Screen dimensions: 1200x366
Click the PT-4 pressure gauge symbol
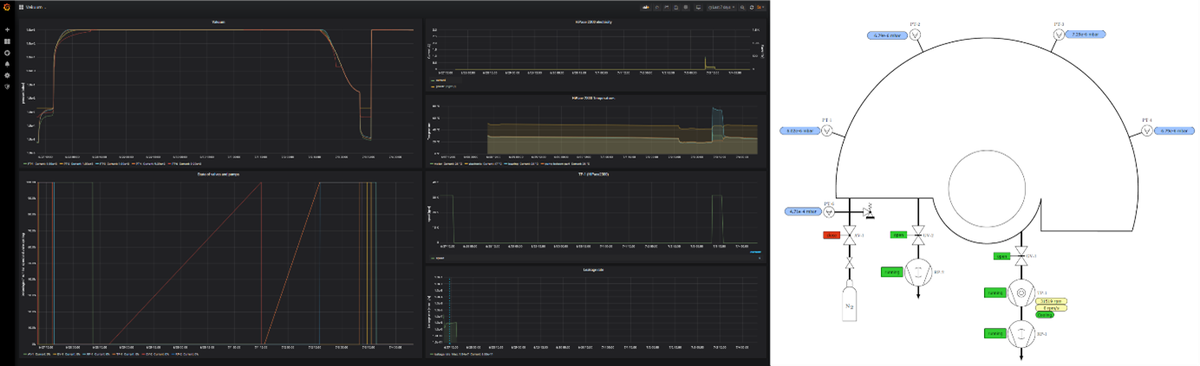pos(1147,131)
